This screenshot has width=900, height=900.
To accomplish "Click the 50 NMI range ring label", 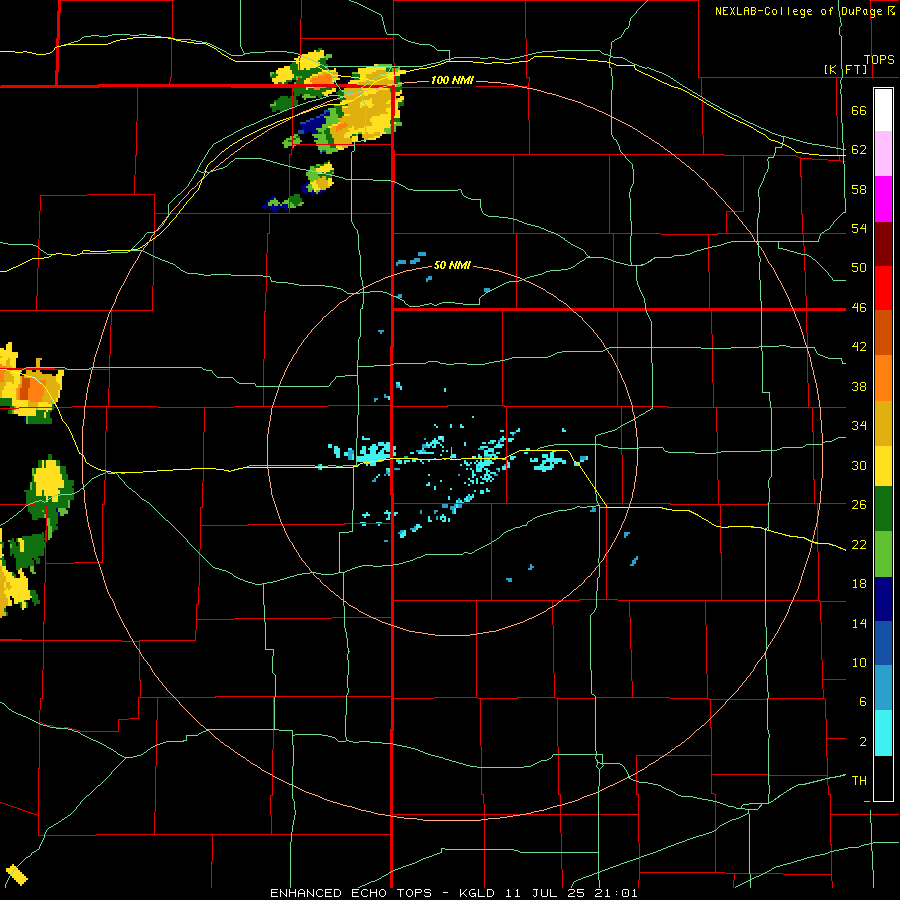I will click(x=452, y=265).
